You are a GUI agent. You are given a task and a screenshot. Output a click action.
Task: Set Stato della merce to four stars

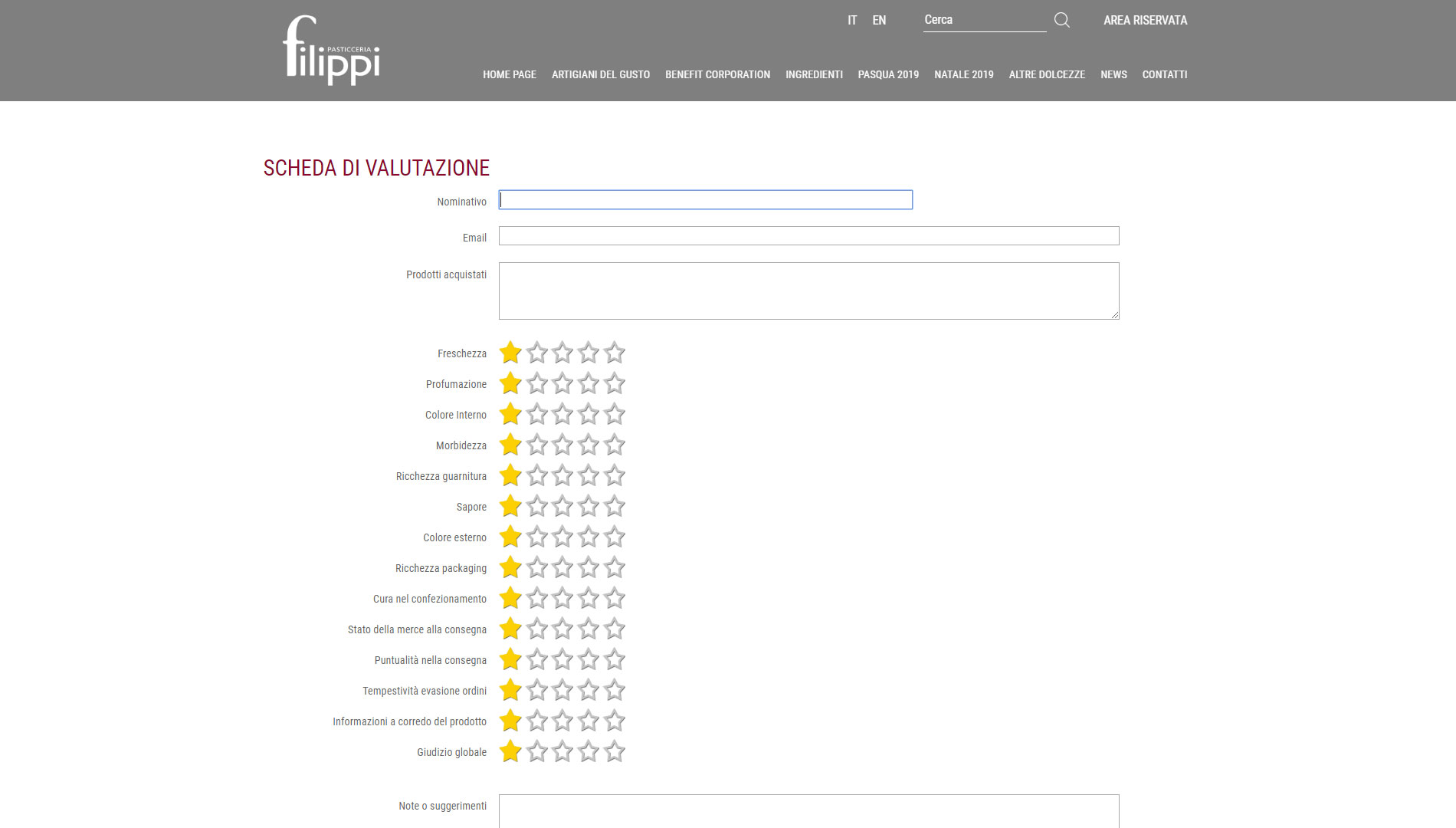(x=589, y=629)
